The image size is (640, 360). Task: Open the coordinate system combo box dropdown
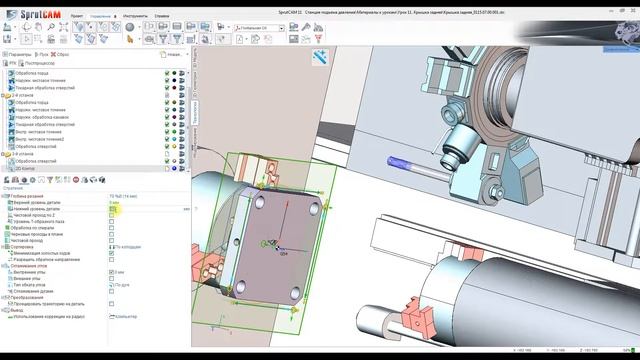pyautogui.click(x=282, y=28)
